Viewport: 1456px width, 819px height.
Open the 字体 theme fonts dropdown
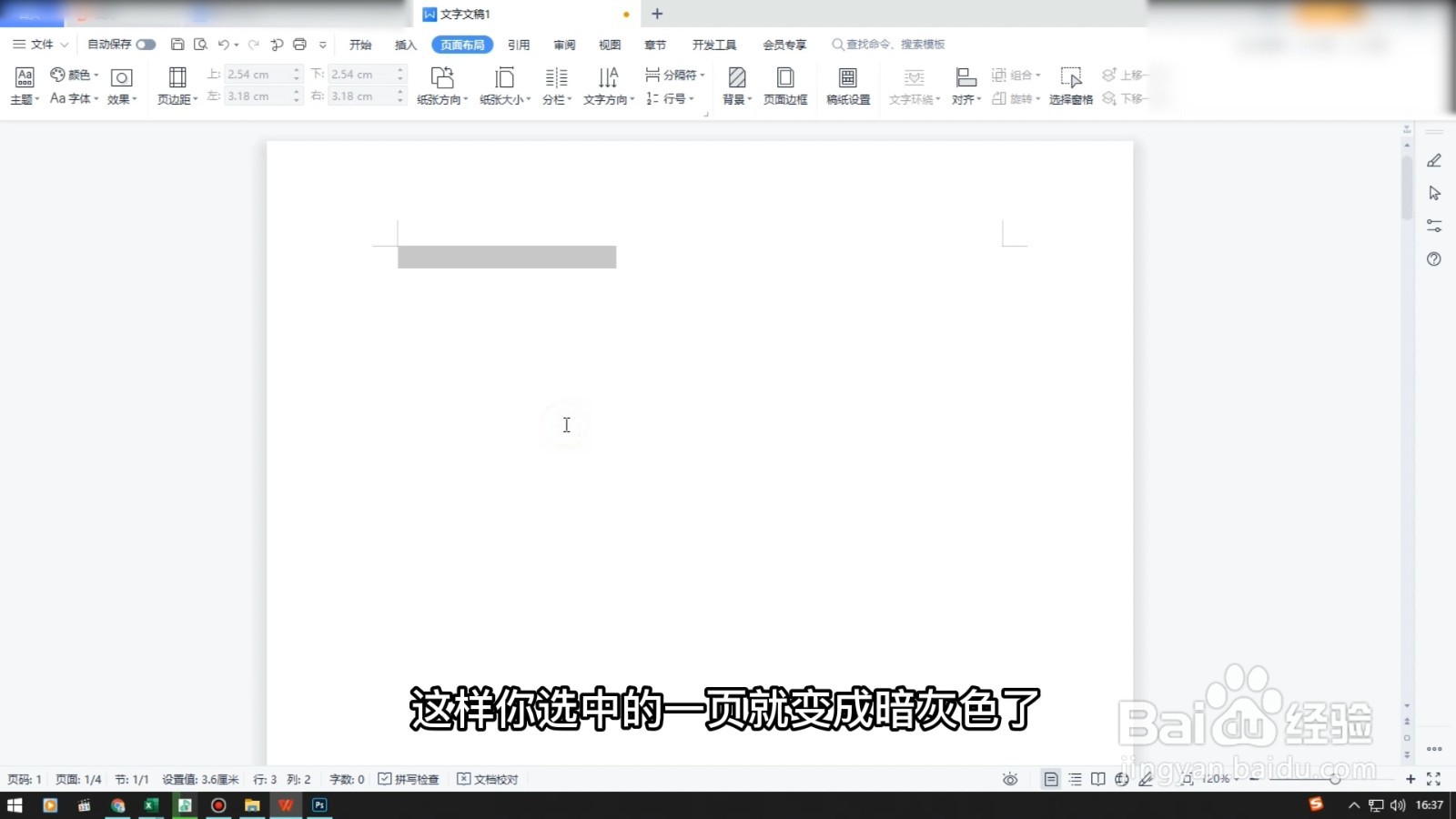pos(75,98)
